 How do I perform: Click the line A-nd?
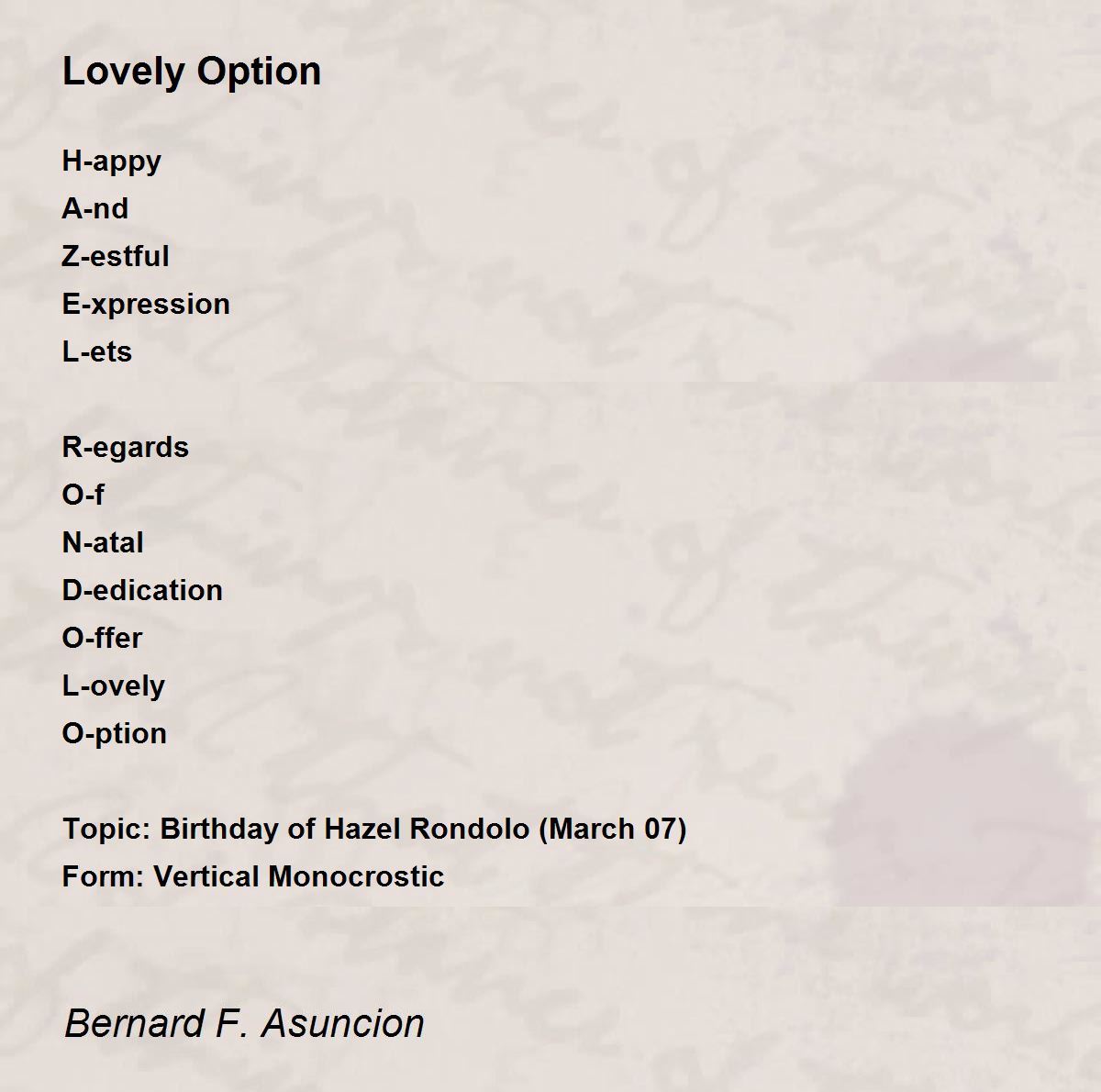click(x=95, y=208)
